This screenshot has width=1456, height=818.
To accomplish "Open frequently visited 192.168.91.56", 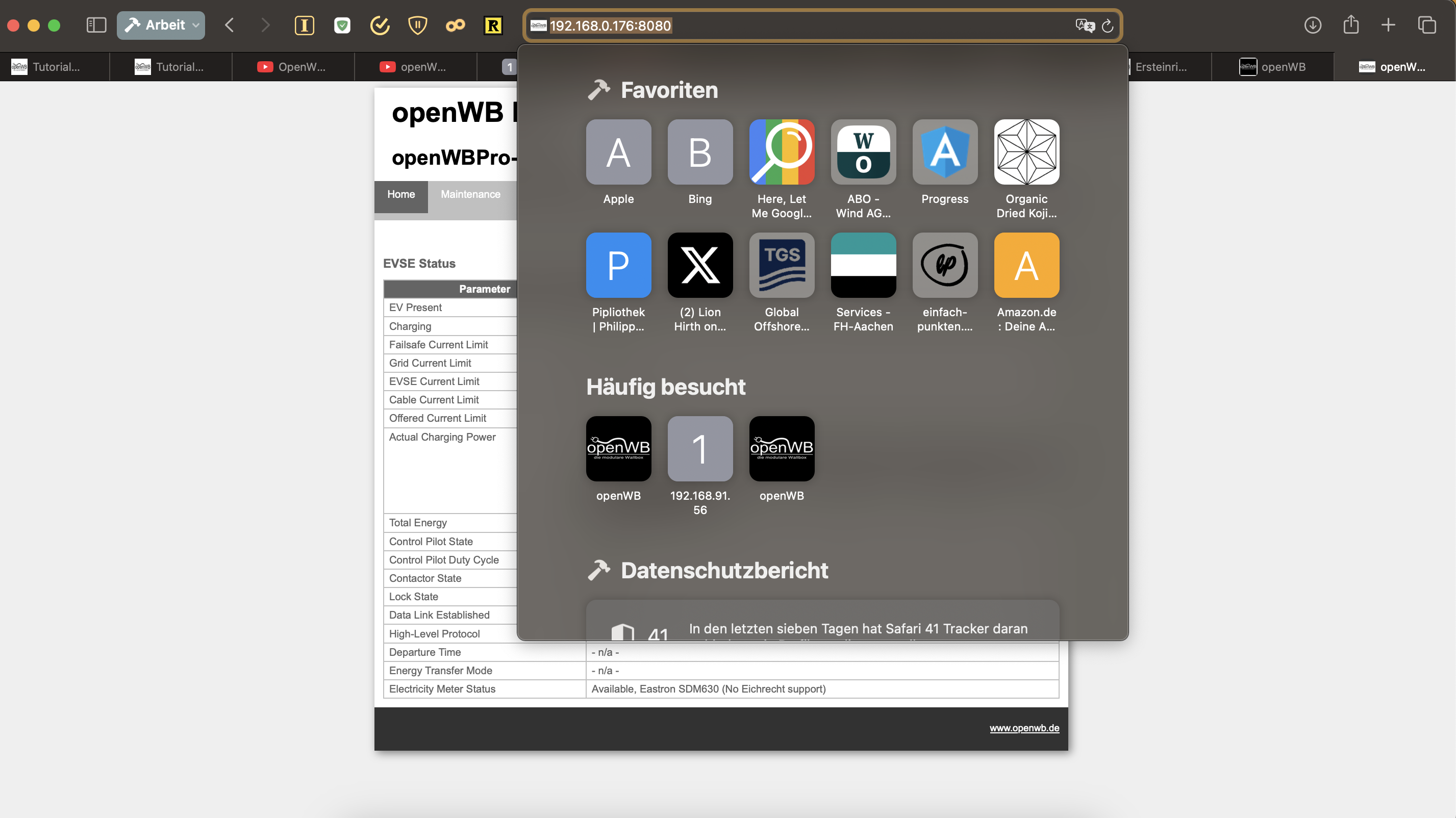I will [x=700, y=449].
